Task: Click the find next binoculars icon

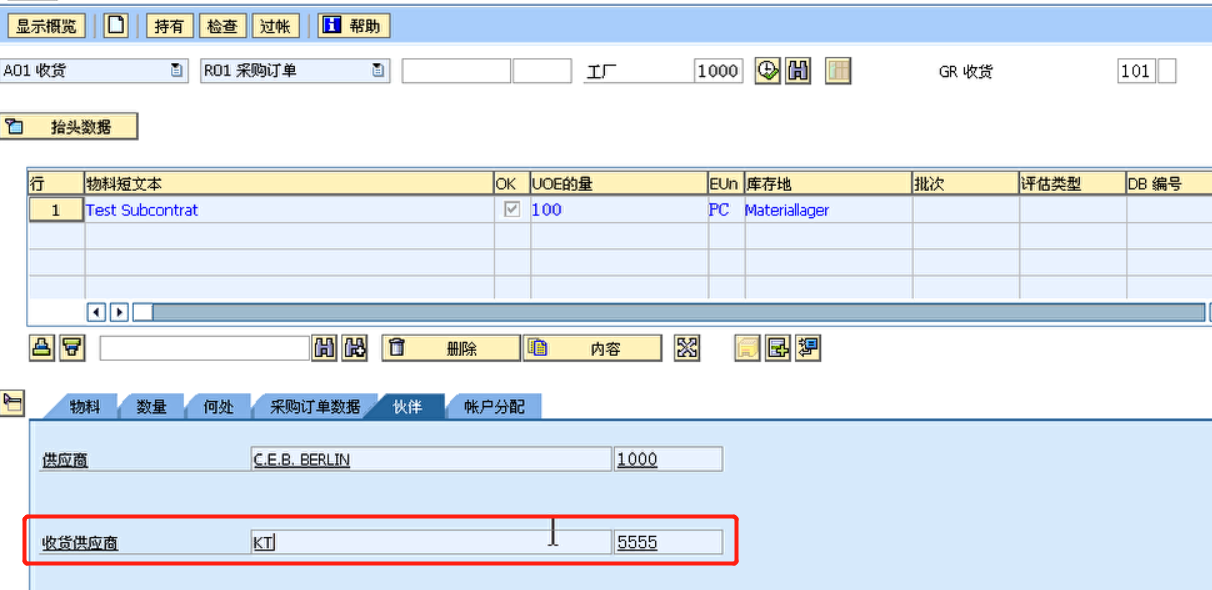Action: [356, 348]
